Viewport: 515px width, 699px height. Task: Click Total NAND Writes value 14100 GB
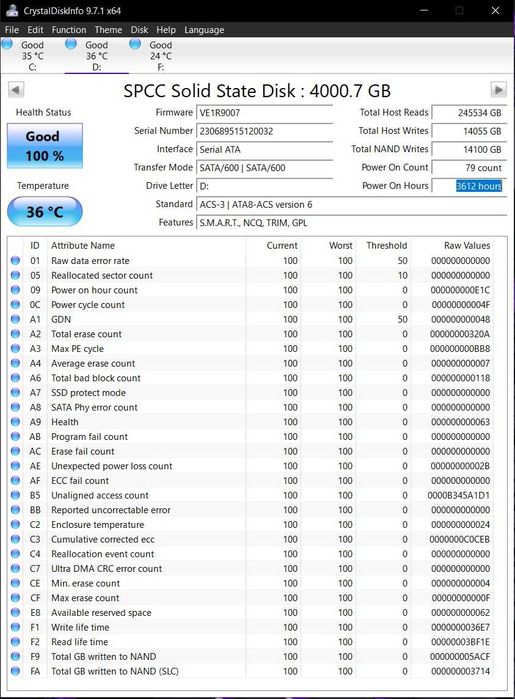(469, 149)
